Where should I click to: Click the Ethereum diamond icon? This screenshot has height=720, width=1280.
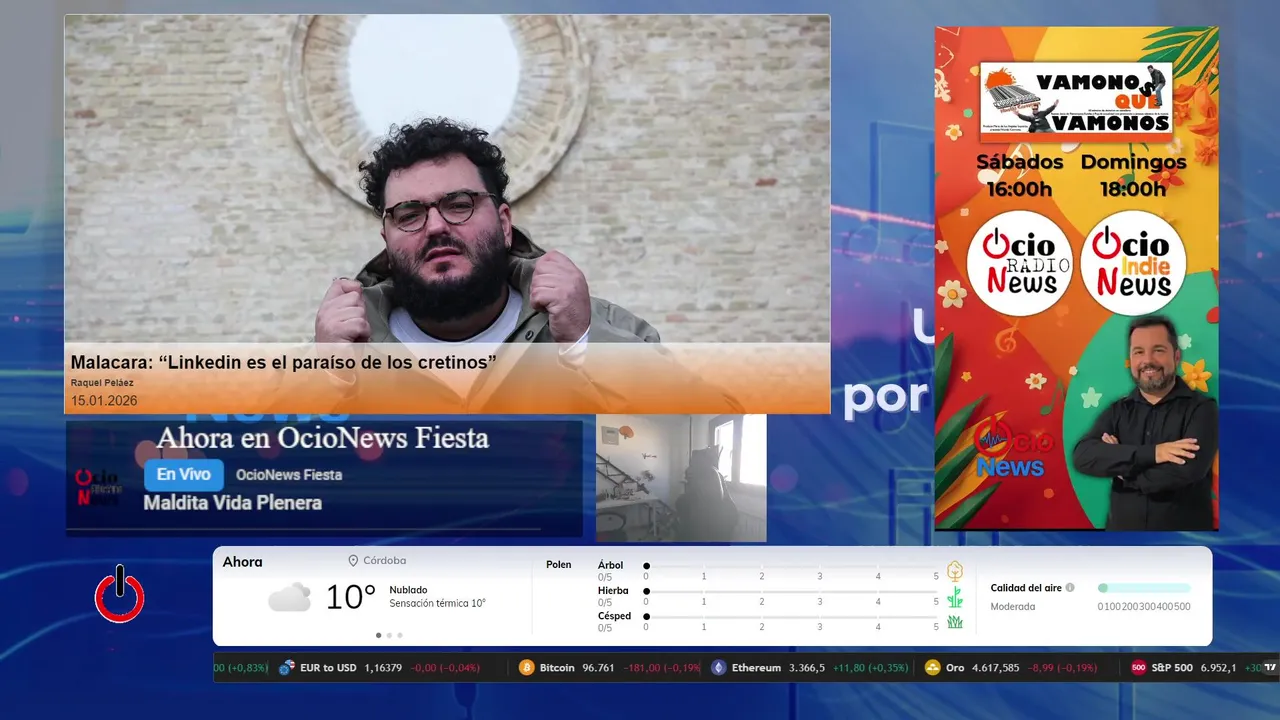(x=718, y=668)
